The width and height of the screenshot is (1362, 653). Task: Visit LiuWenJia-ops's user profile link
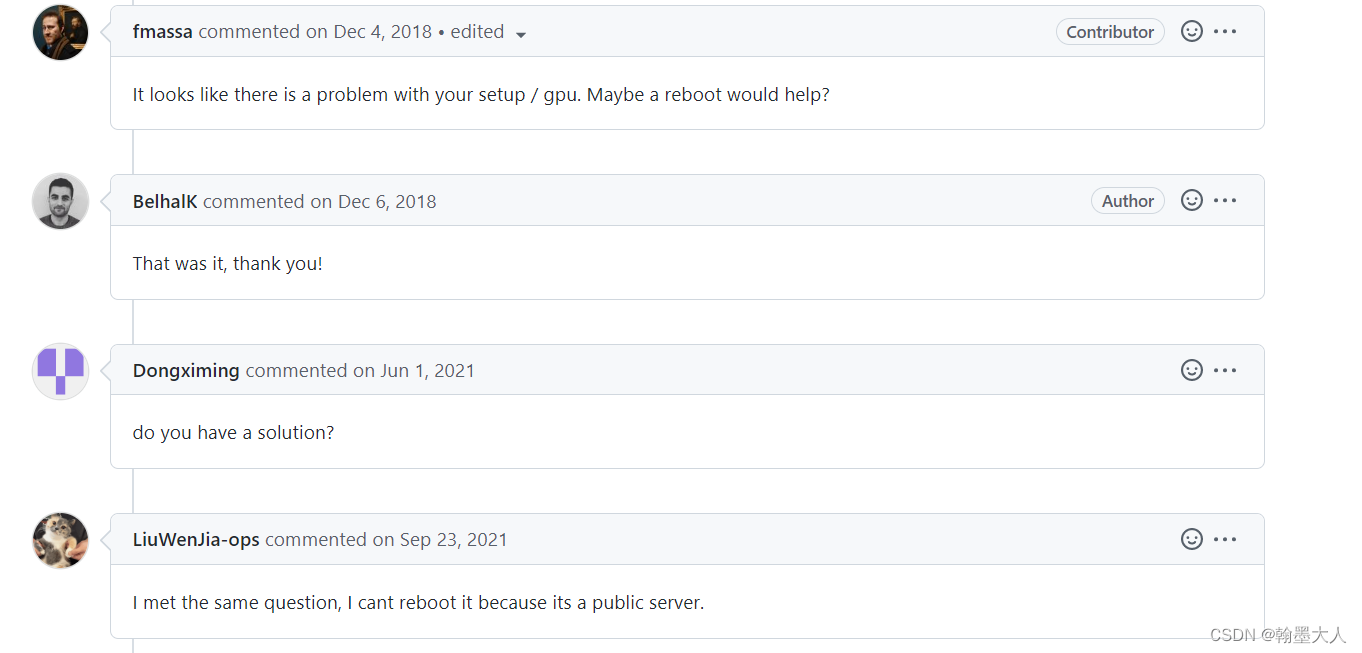pos(196,539)
